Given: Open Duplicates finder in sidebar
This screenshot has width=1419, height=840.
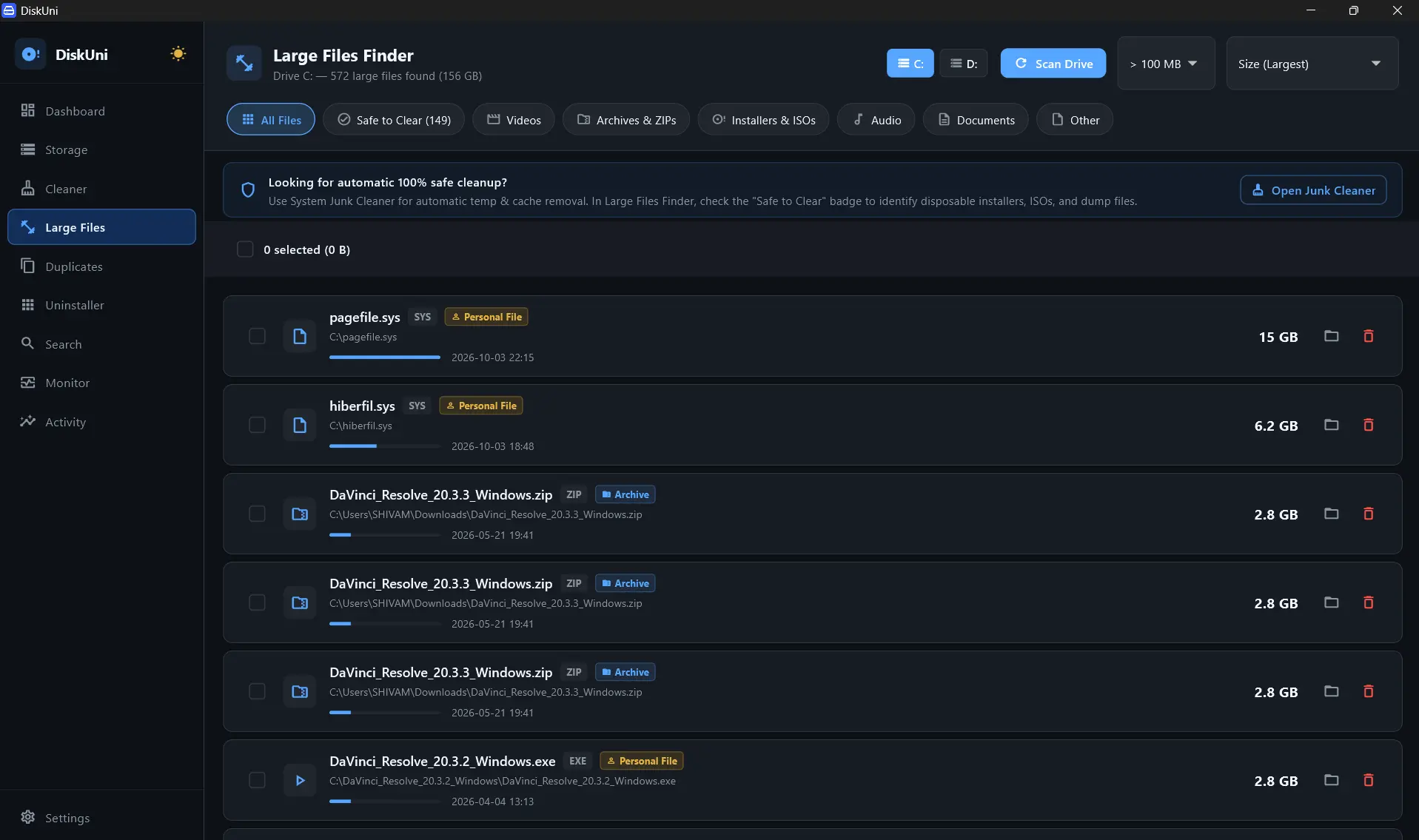Looking at the screenshot, I should click(x=101, y=266).
